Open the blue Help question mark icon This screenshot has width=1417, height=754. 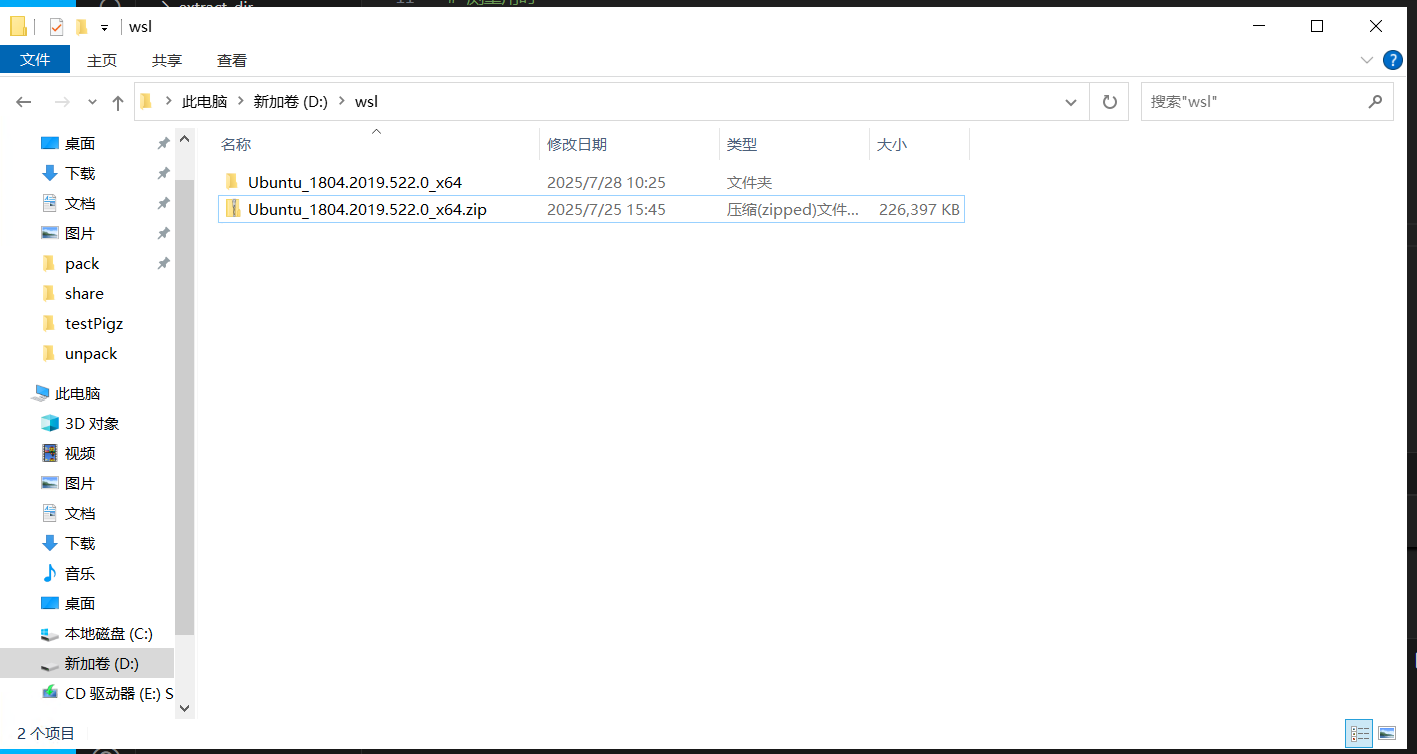1392,60
